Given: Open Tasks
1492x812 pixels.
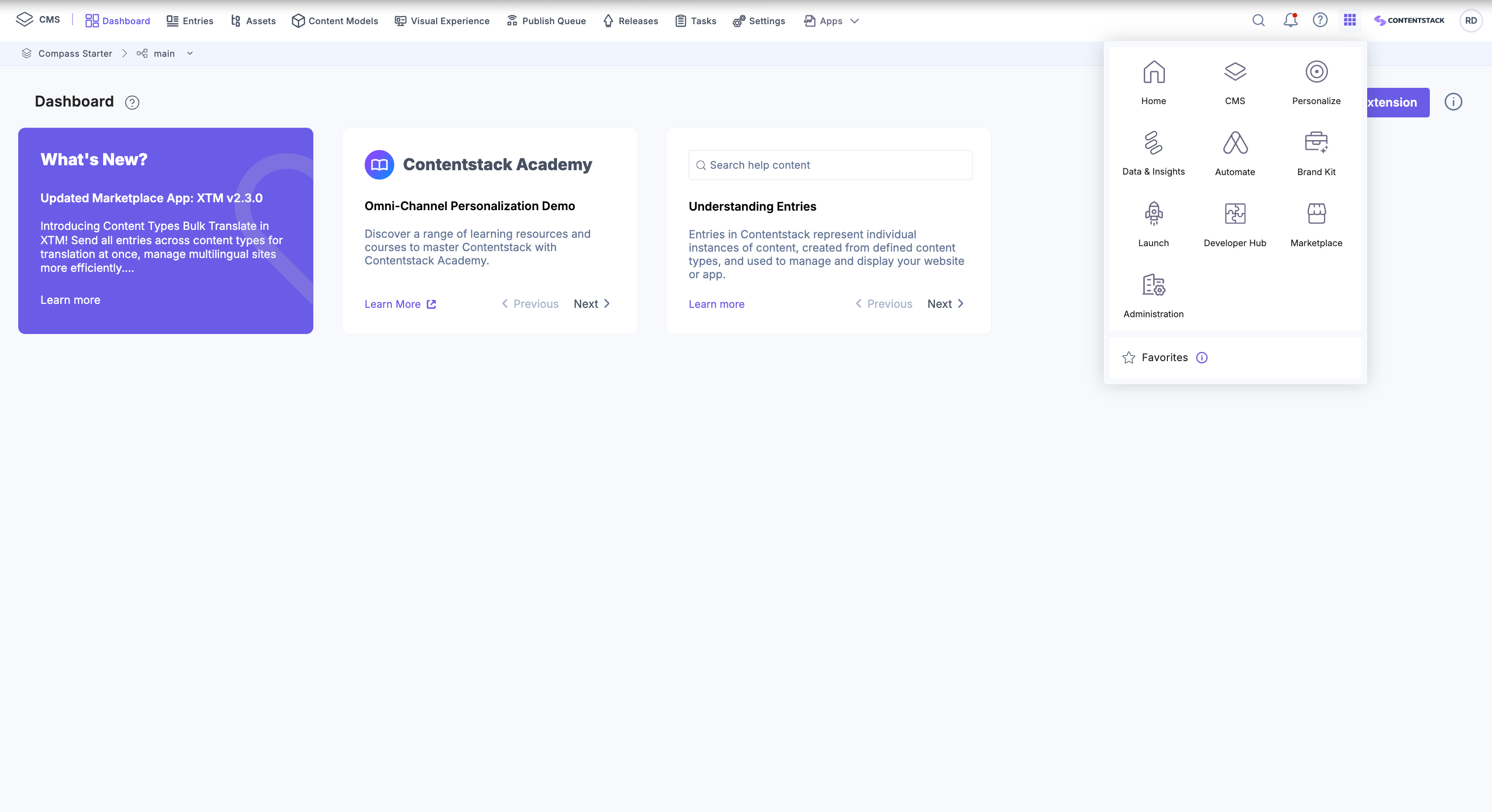Looking at the screenshot, I should point(696,21).
